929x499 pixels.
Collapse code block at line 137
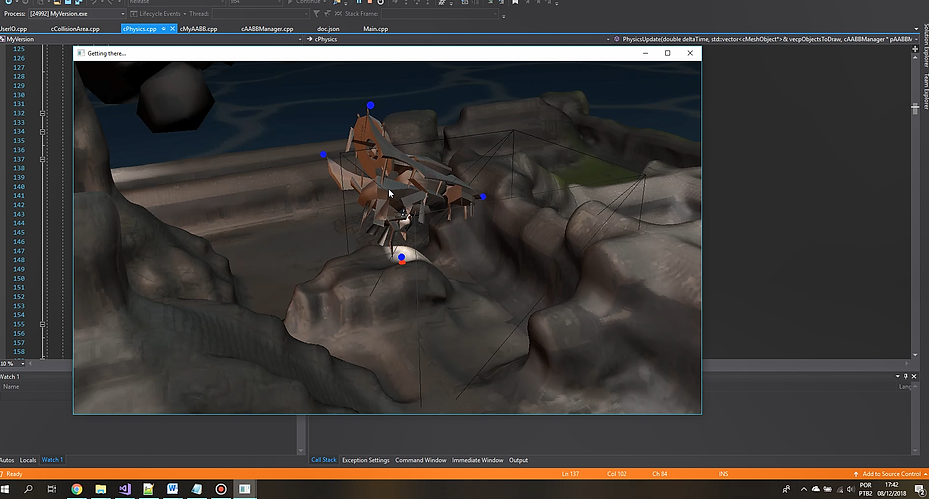coord(42,159)
